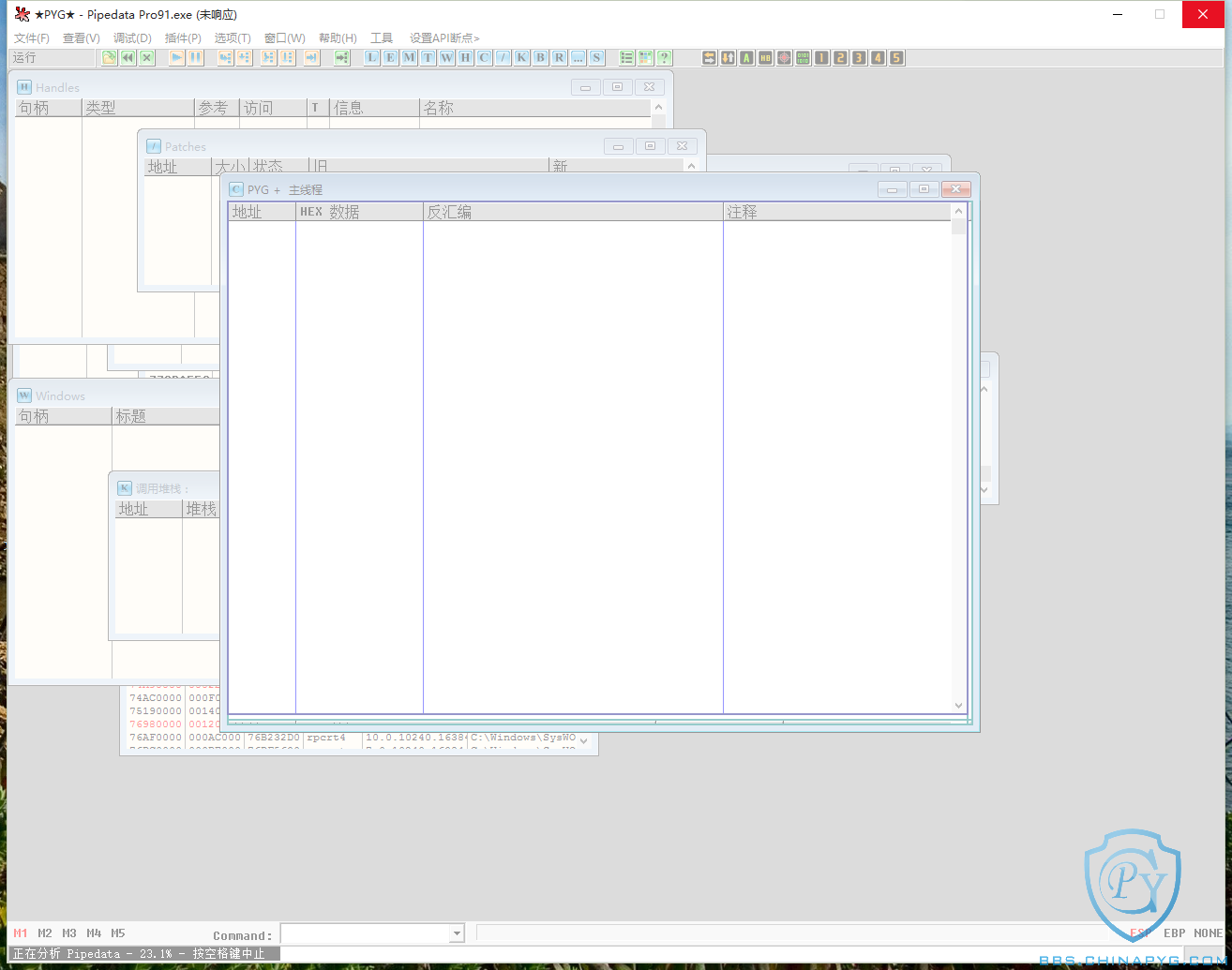Screen dimensions: 1232x970
Task: Open Call stack with K icon
Action: [x=521, y=57]
